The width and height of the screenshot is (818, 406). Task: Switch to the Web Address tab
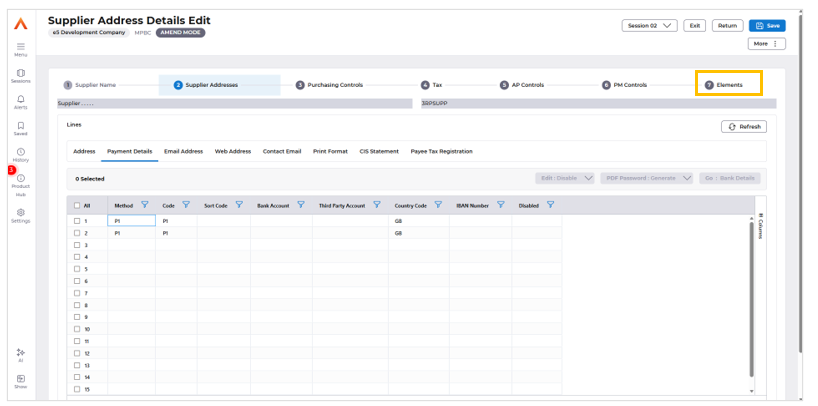click(233, 151)
